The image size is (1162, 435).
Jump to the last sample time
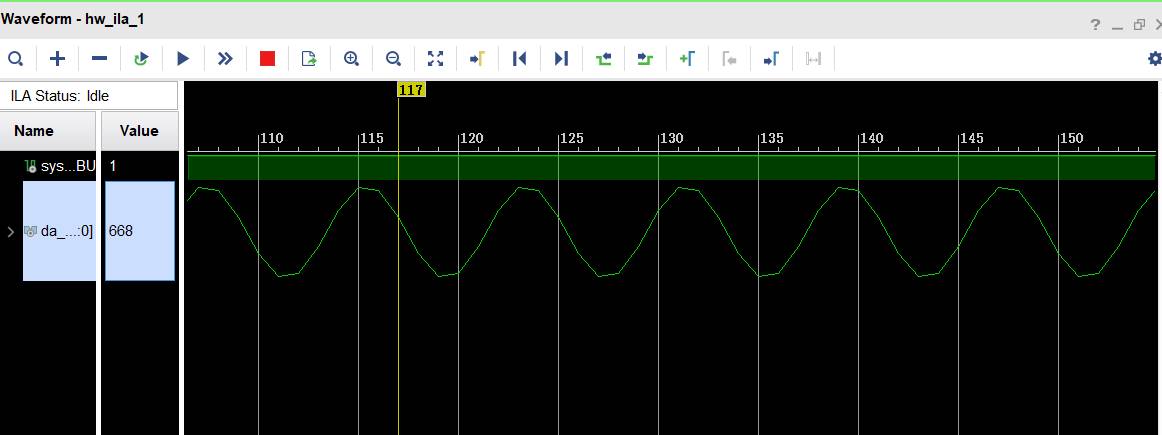561,59
